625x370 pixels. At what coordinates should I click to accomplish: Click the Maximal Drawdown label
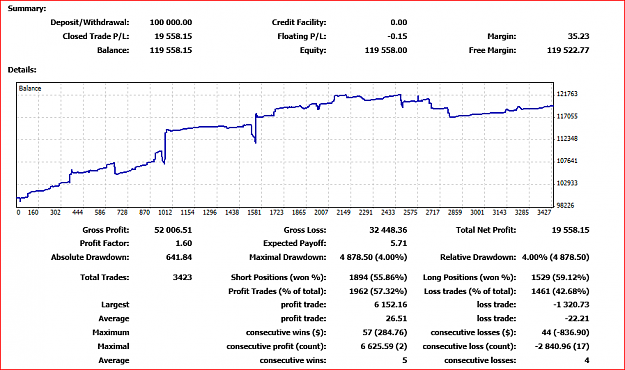288,257
